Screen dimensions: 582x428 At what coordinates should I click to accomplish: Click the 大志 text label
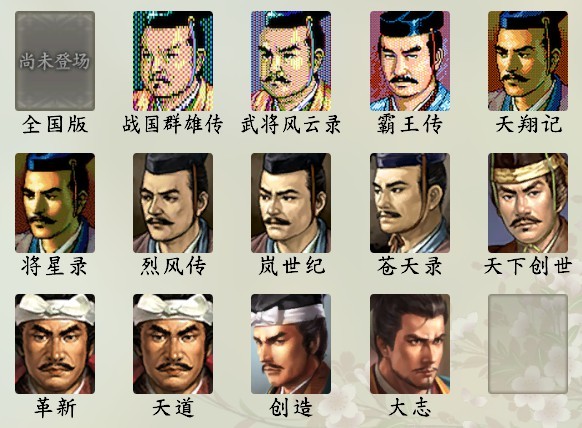(410, 408)
